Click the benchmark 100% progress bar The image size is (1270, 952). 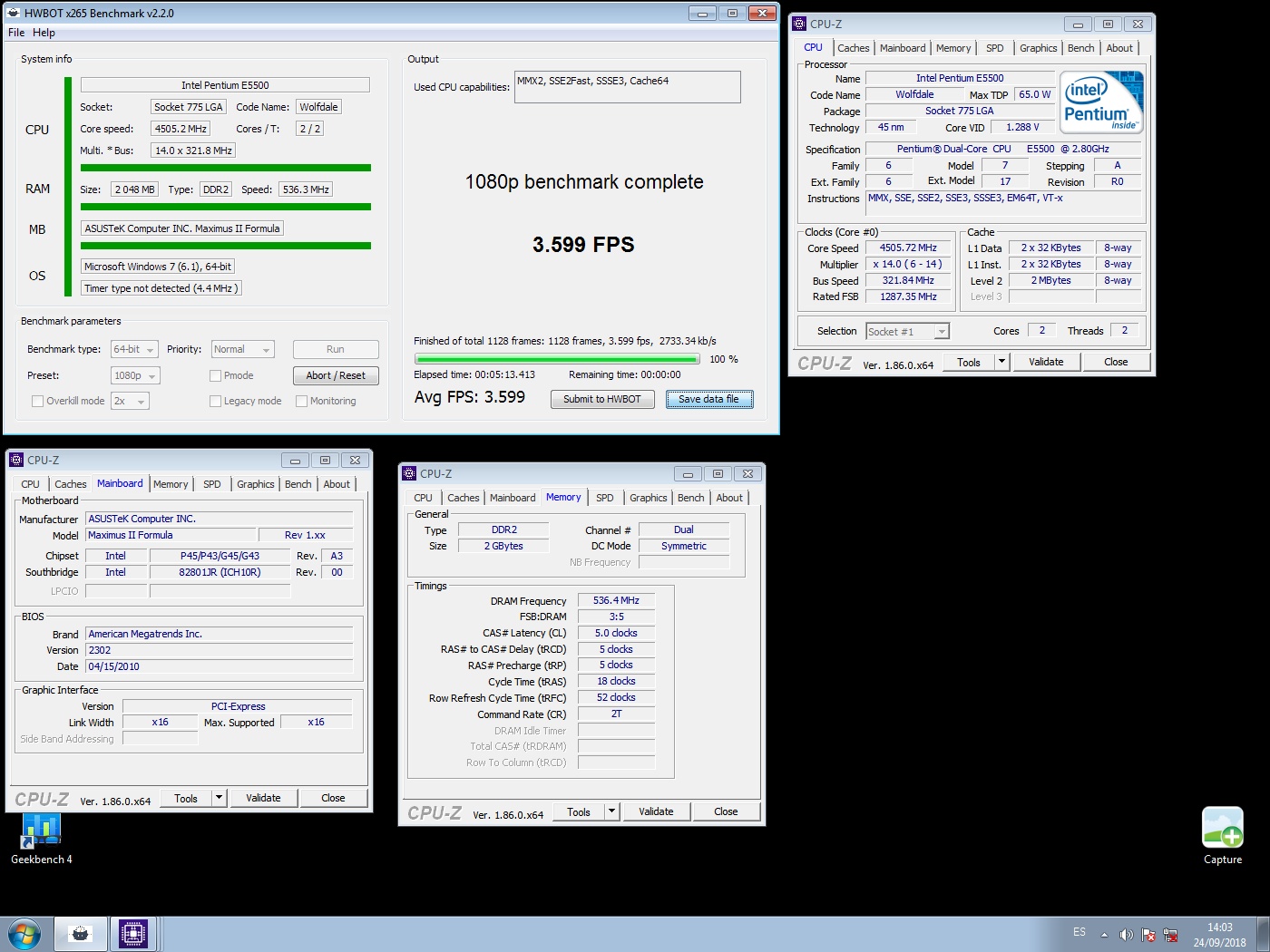pyautogui.click(x=557, y=359)
